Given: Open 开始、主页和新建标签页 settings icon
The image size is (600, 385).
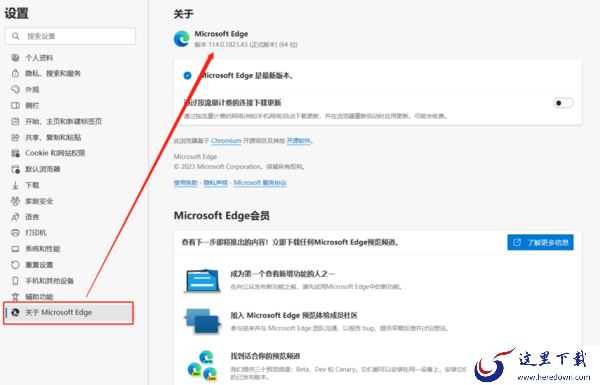Looking at the screenshot, I should click(15, 121).
